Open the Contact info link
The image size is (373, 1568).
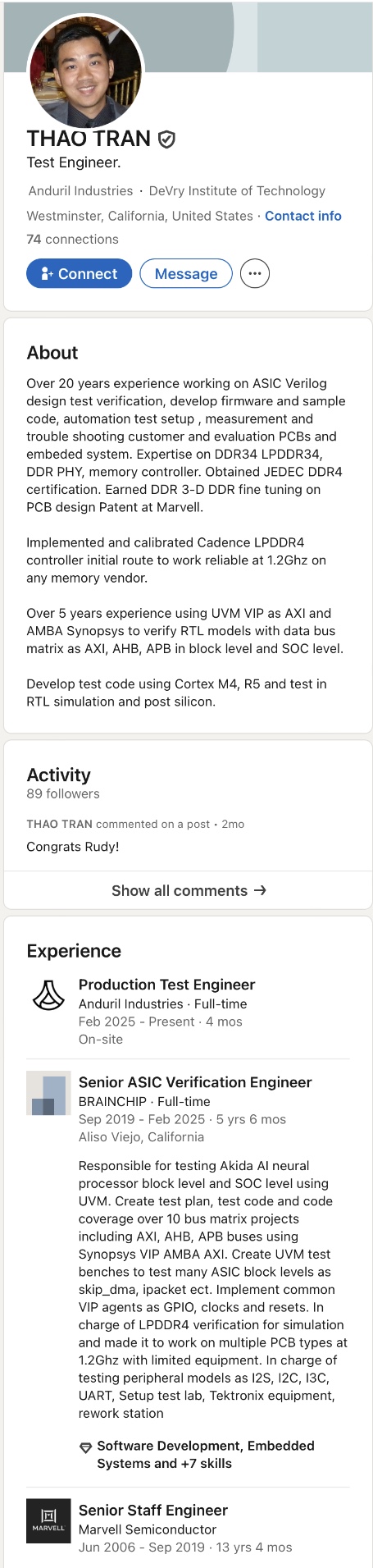point(303,216)
